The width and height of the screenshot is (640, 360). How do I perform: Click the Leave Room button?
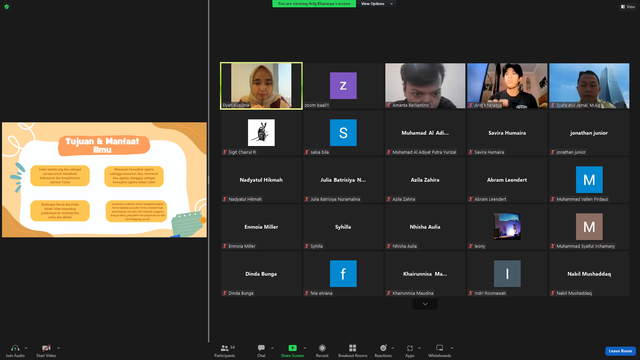click(x=620, y=351)
